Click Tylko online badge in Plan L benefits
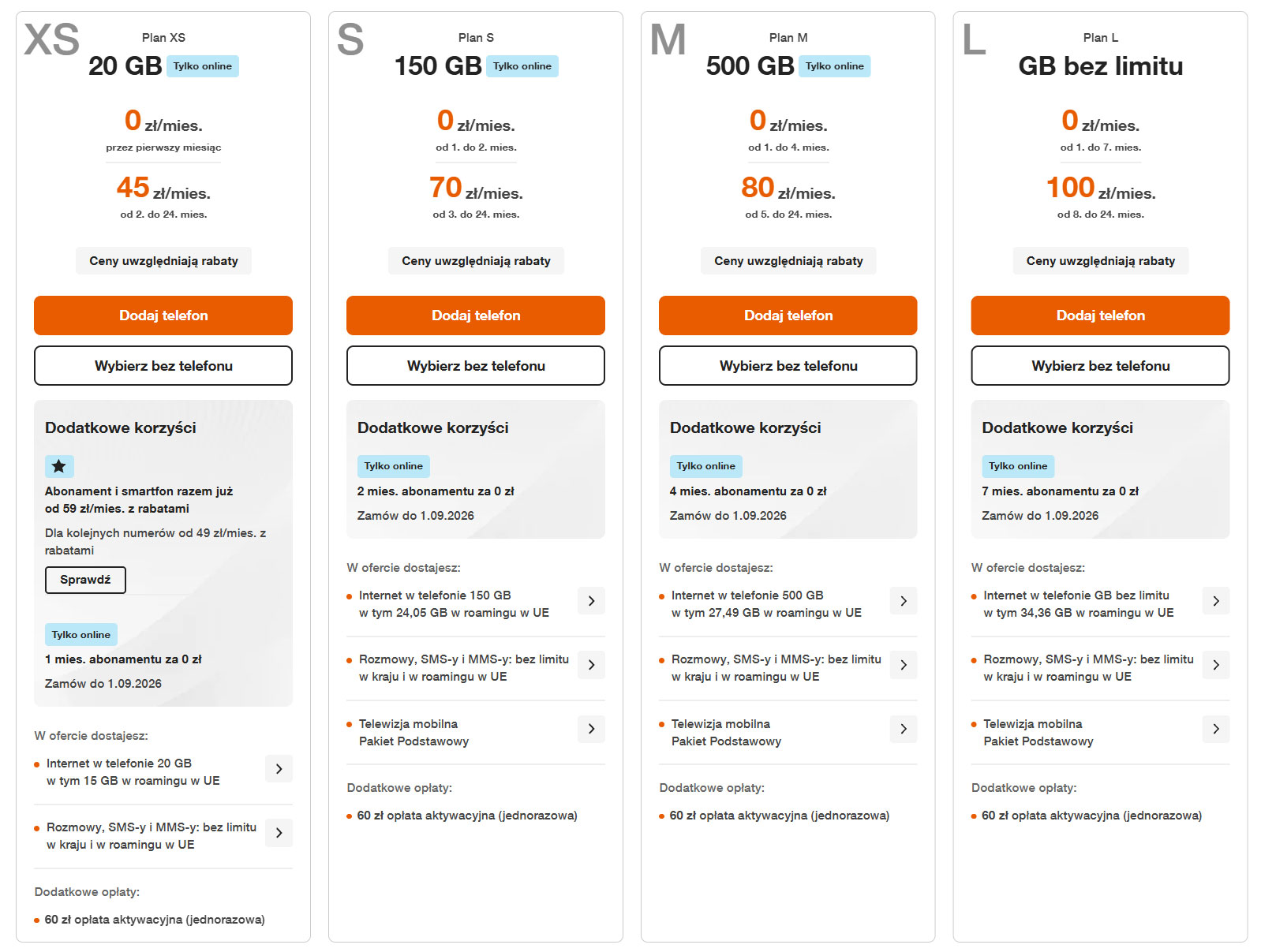The width and height of the screenshot is (1261, 952). pos(1018,466)
